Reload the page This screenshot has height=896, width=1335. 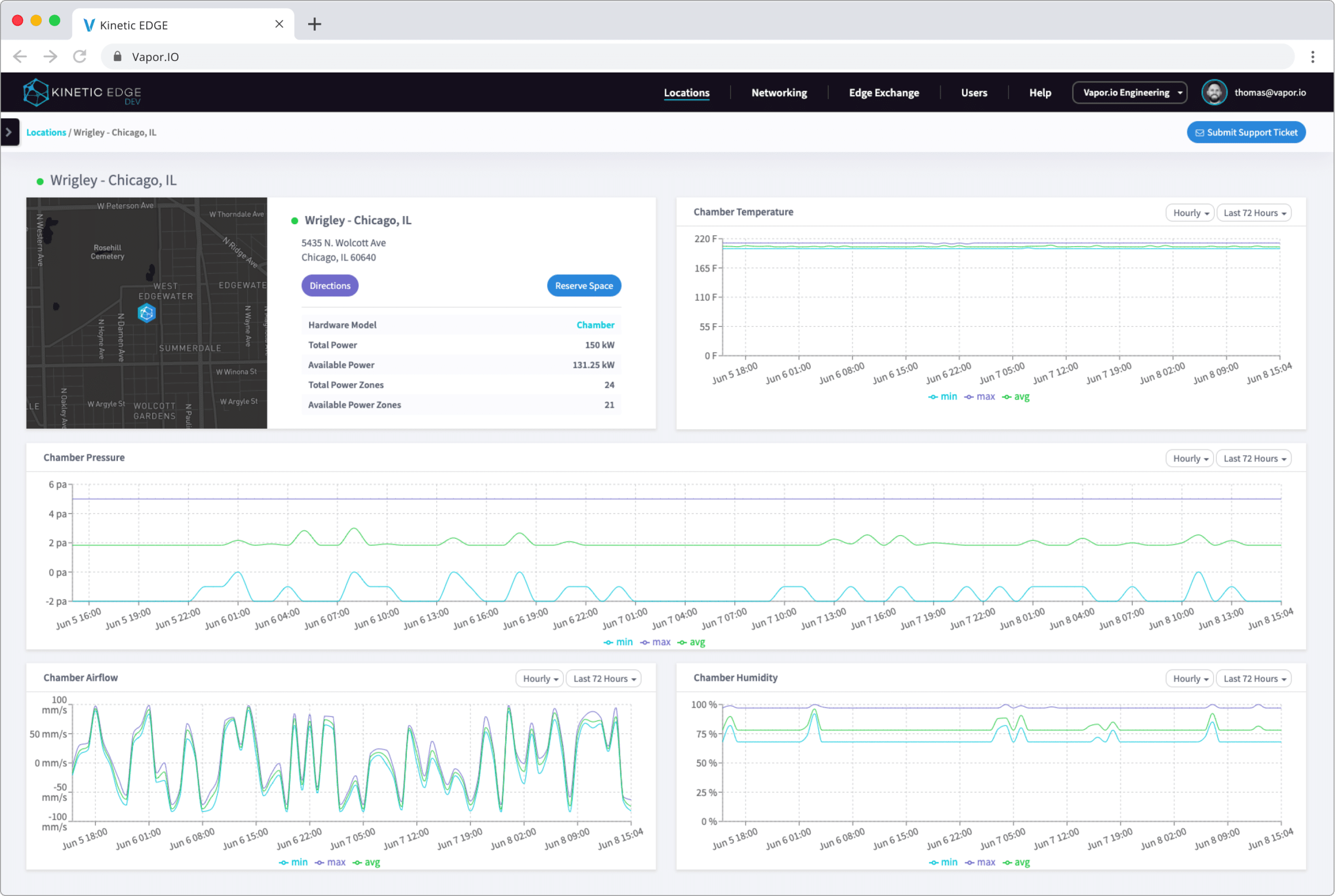[80, 56]
